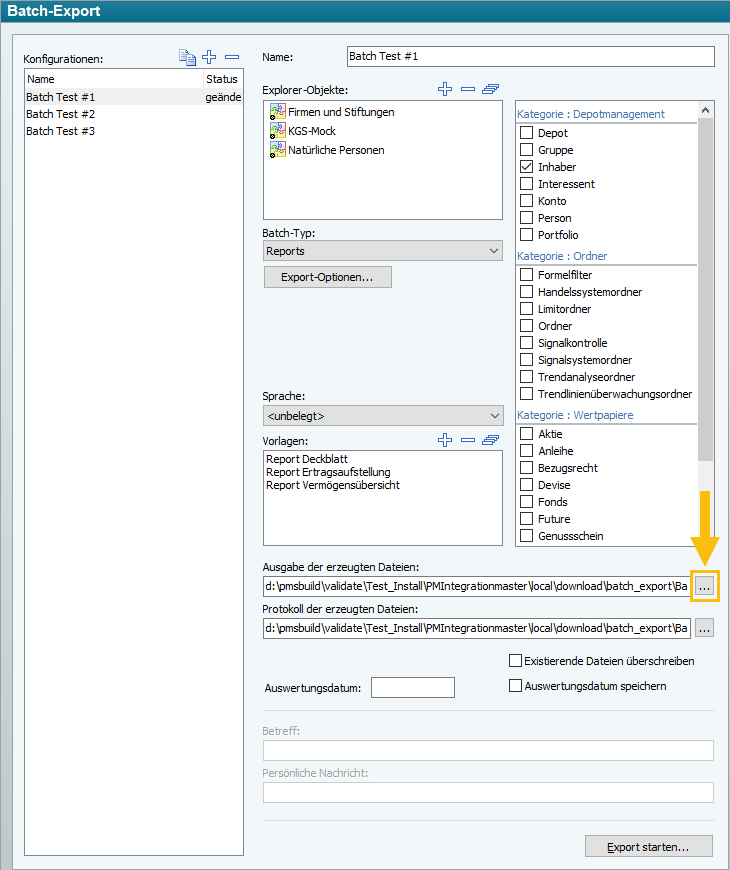730x870 pixels.
Task: Open the Batch-Typ Reports dropdown
Action: [x=382, y=251]
